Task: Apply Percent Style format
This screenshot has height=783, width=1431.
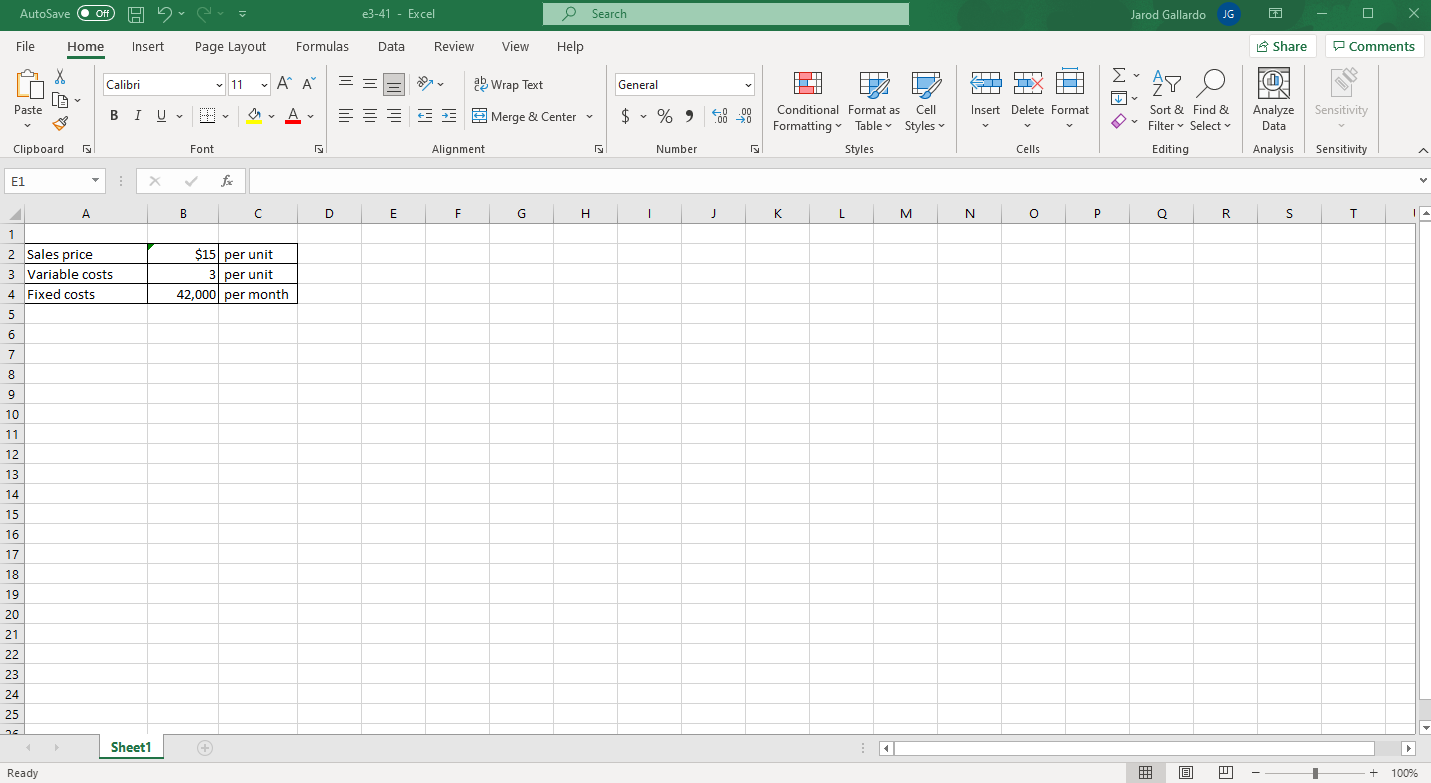Action: (x=665, y=117)
